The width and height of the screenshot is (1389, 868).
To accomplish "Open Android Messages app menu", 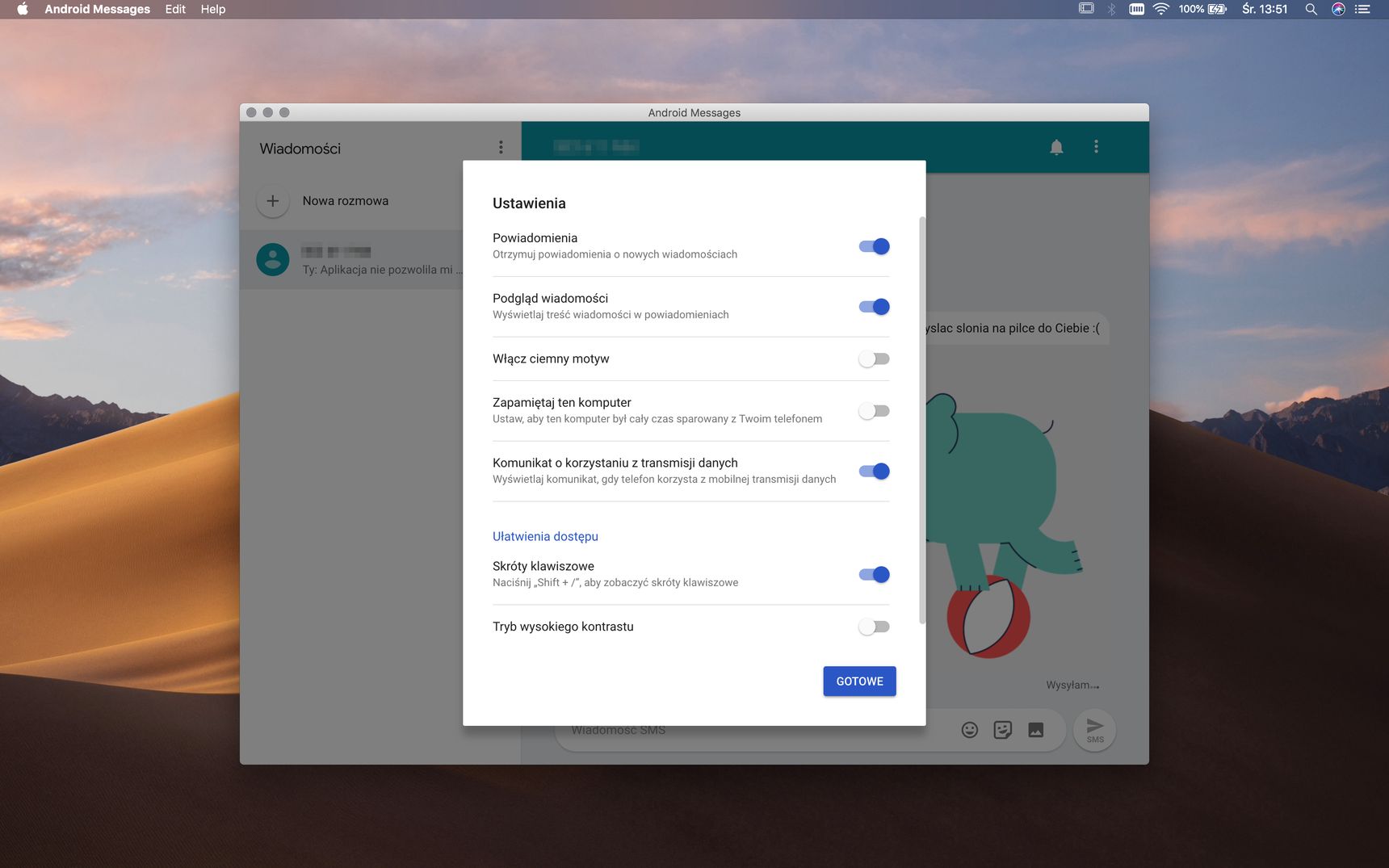I will tap(97, 9).
